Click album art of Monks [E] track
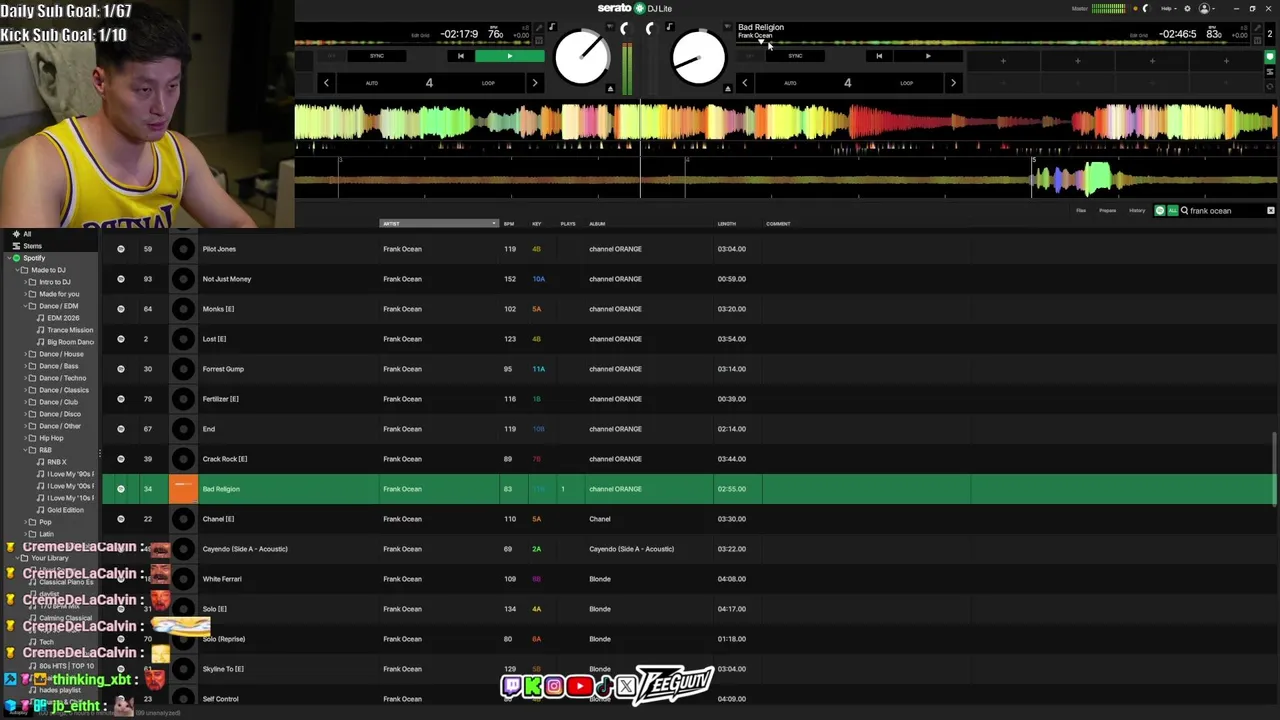This screenshot has height=720, width=1280. pos(183,309)
